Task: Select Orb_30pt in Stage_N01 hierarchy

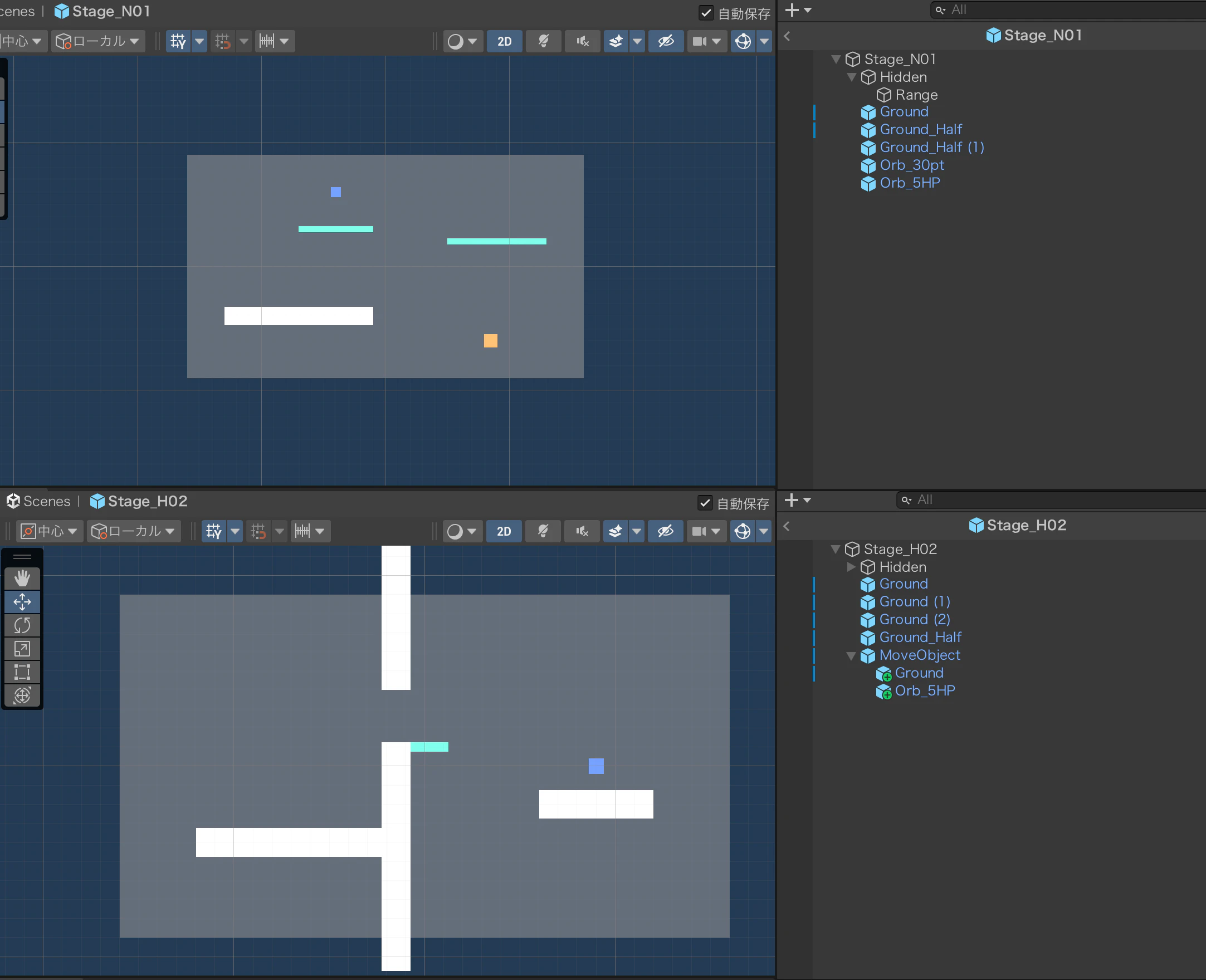Action: (911, 165)
